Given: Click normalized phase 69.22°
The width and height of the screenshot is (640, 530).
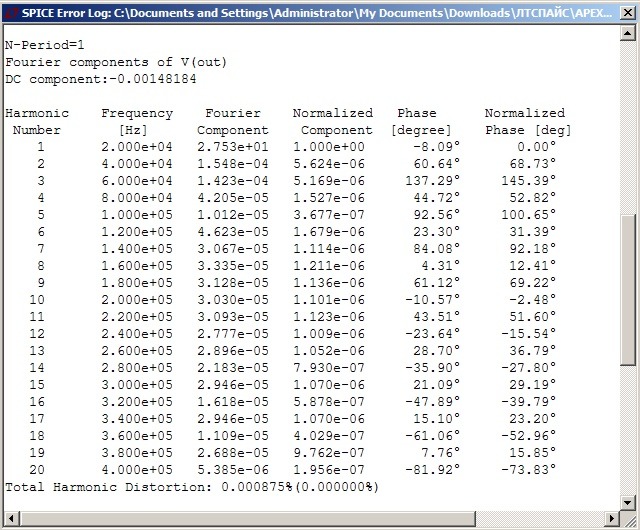Looking at the screenshot, I should [532, 283].
